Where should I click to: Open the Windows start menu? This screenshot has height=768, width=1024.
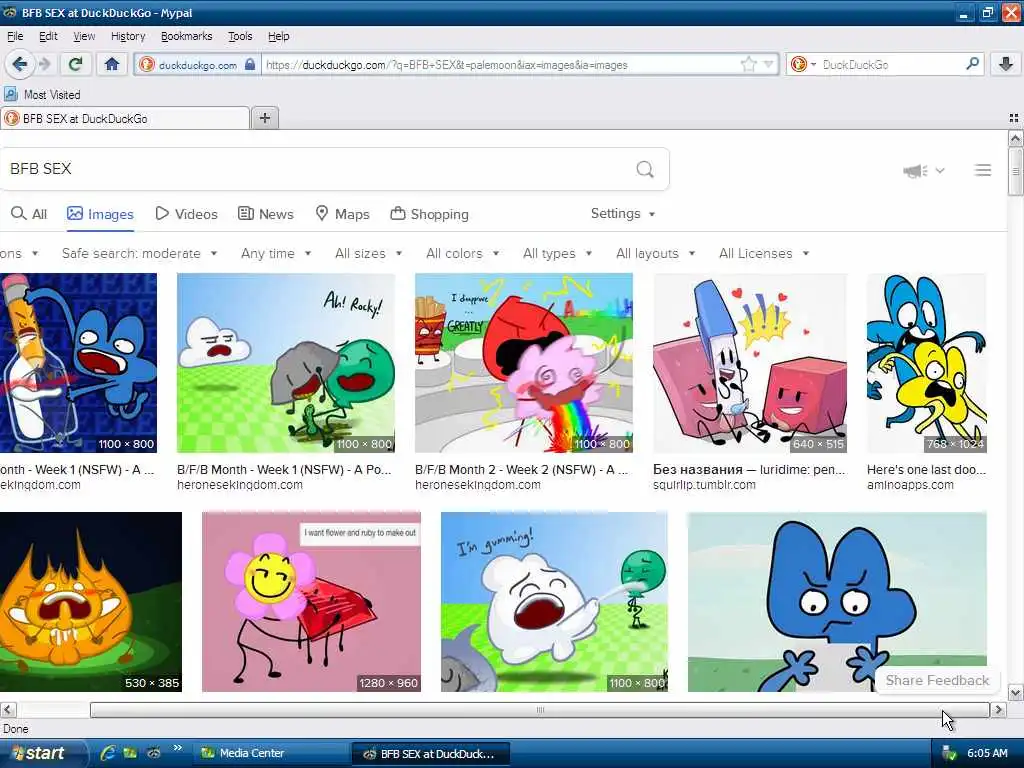(43, 753)
